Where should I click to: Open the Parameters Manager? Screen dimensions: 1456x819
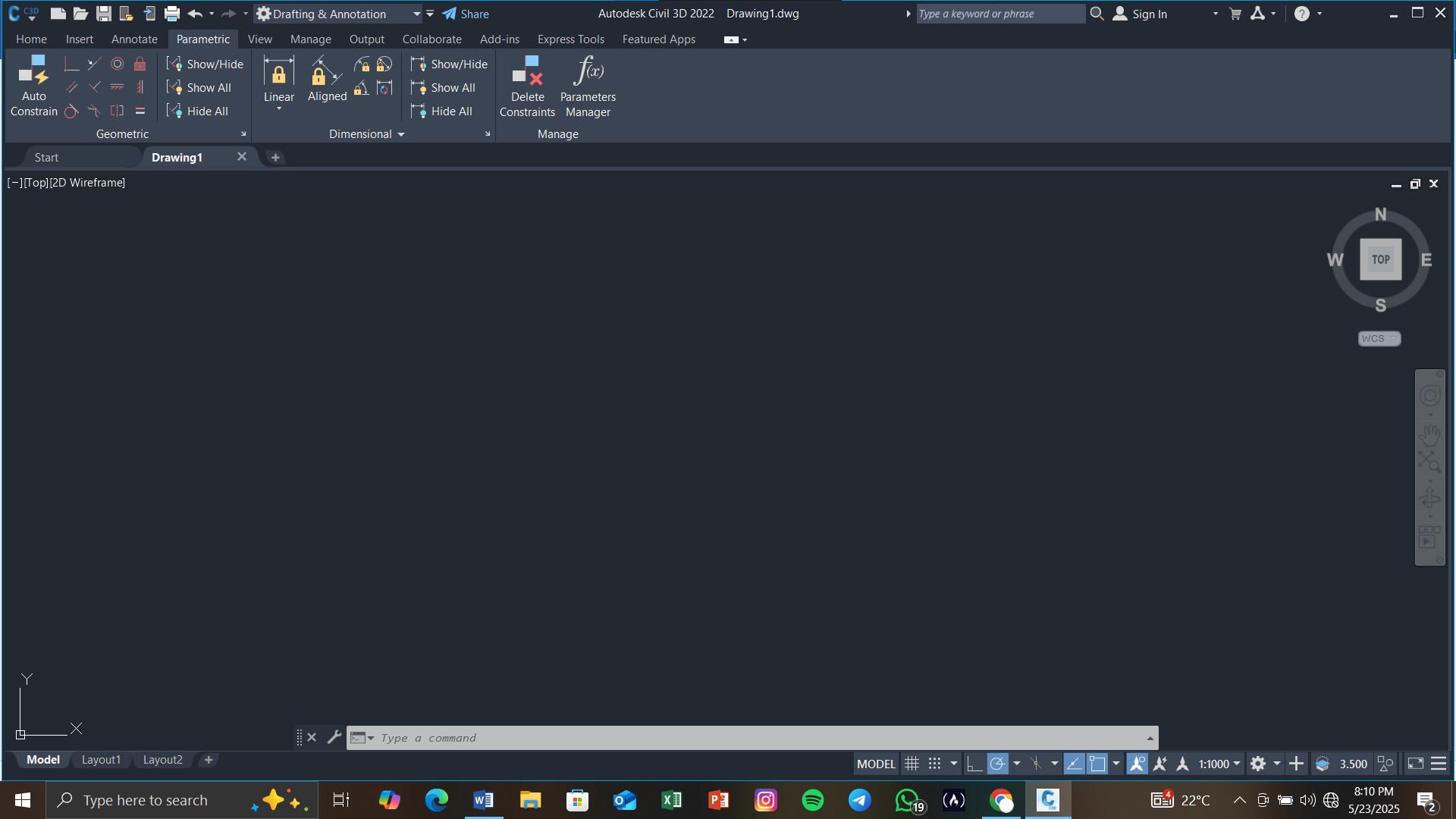[x=588, y=86]
